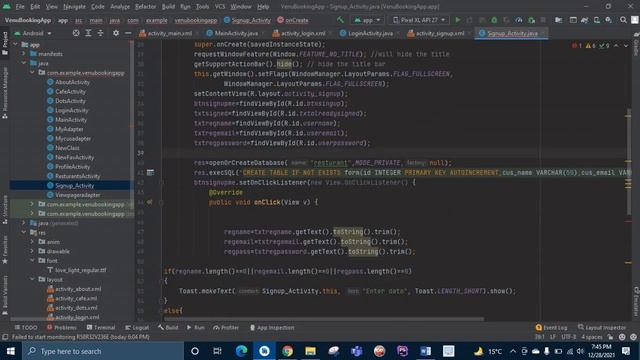Collapse the com.example.venubookingapp package
Screen dimensions: 640x360
click(32, 73)
